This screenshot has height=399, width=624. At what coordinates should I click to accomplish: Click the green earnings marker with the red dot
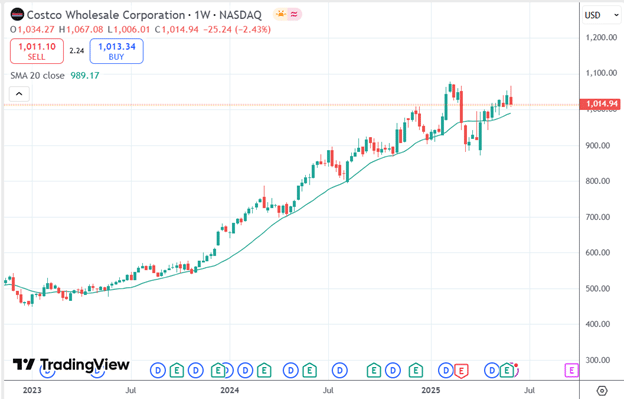tap(507, 371)
